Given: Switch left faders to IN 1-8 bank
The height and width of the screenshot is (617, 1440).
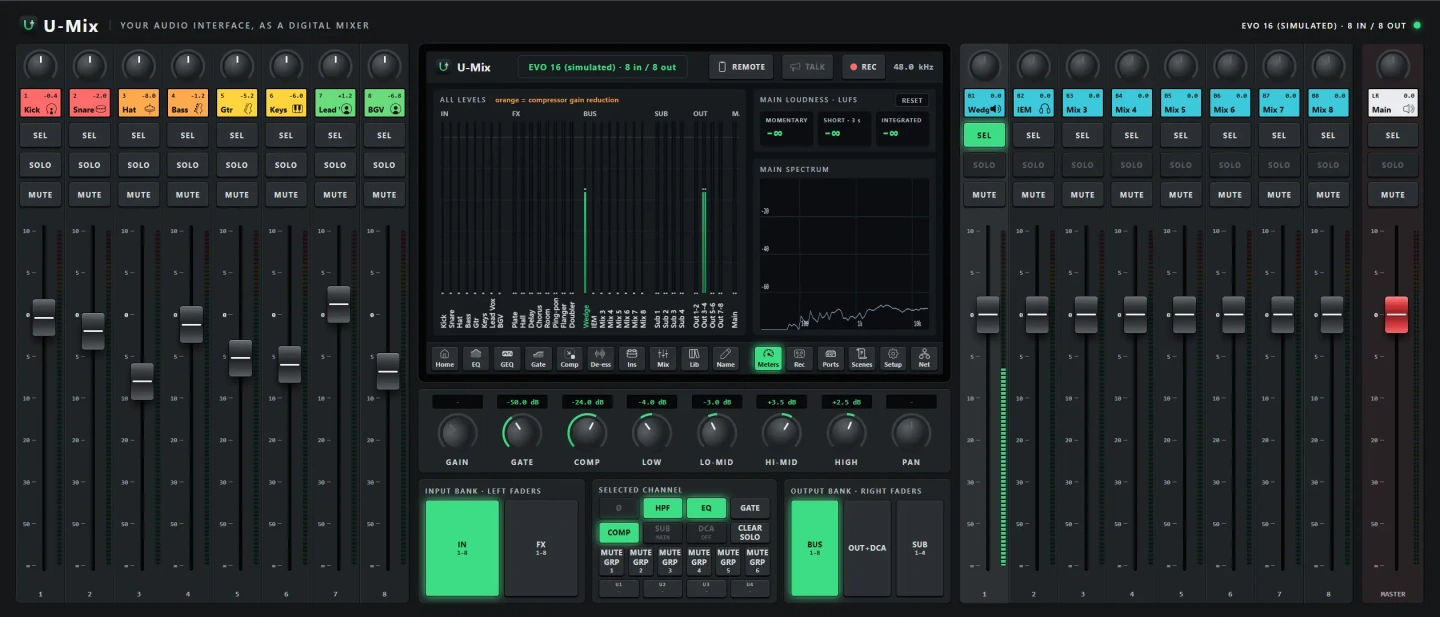Looking at the screenshot, I should pyautogui.click(x=462, y=548).
